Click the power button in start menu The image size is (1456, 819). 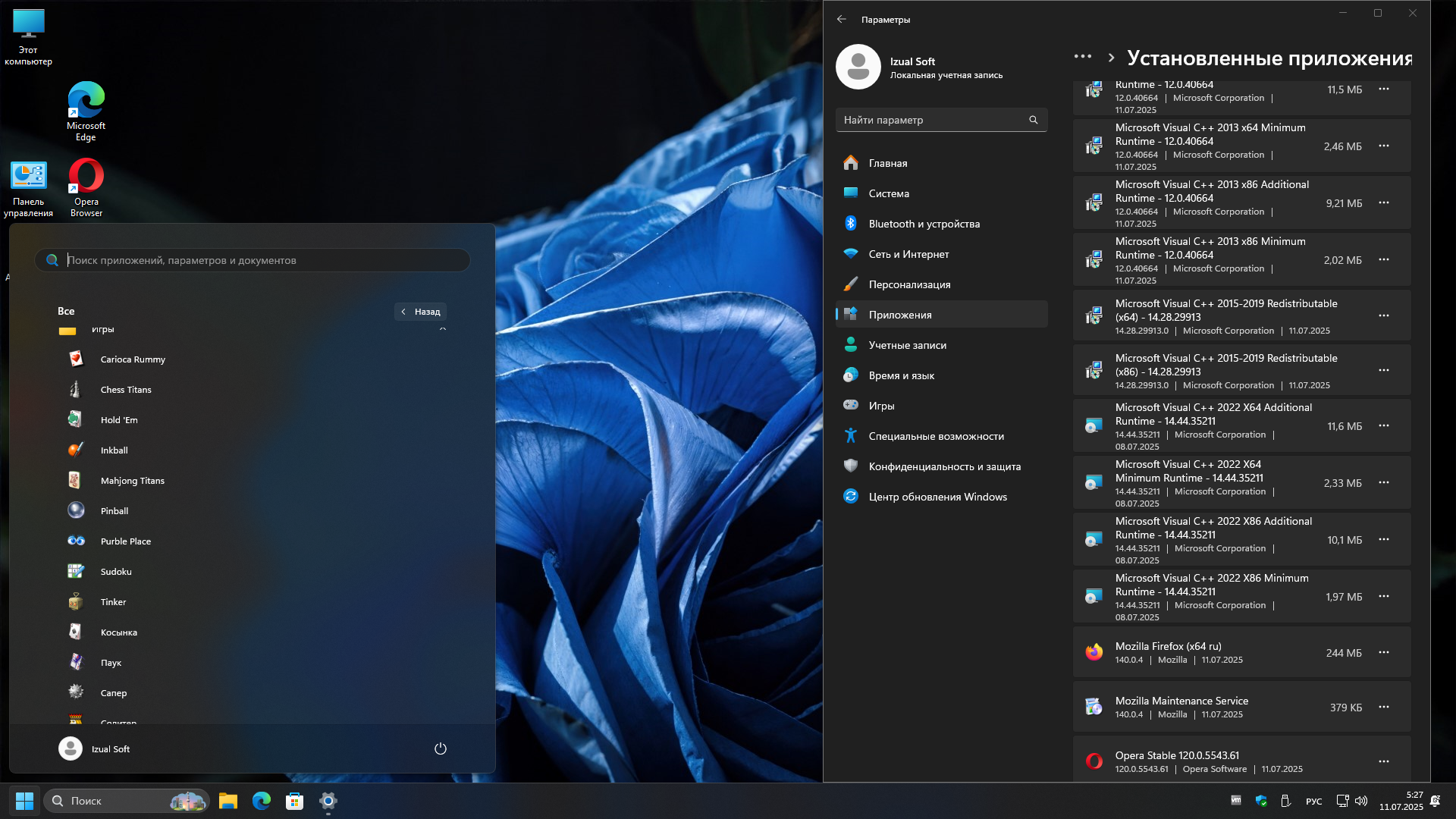(441, 748)
